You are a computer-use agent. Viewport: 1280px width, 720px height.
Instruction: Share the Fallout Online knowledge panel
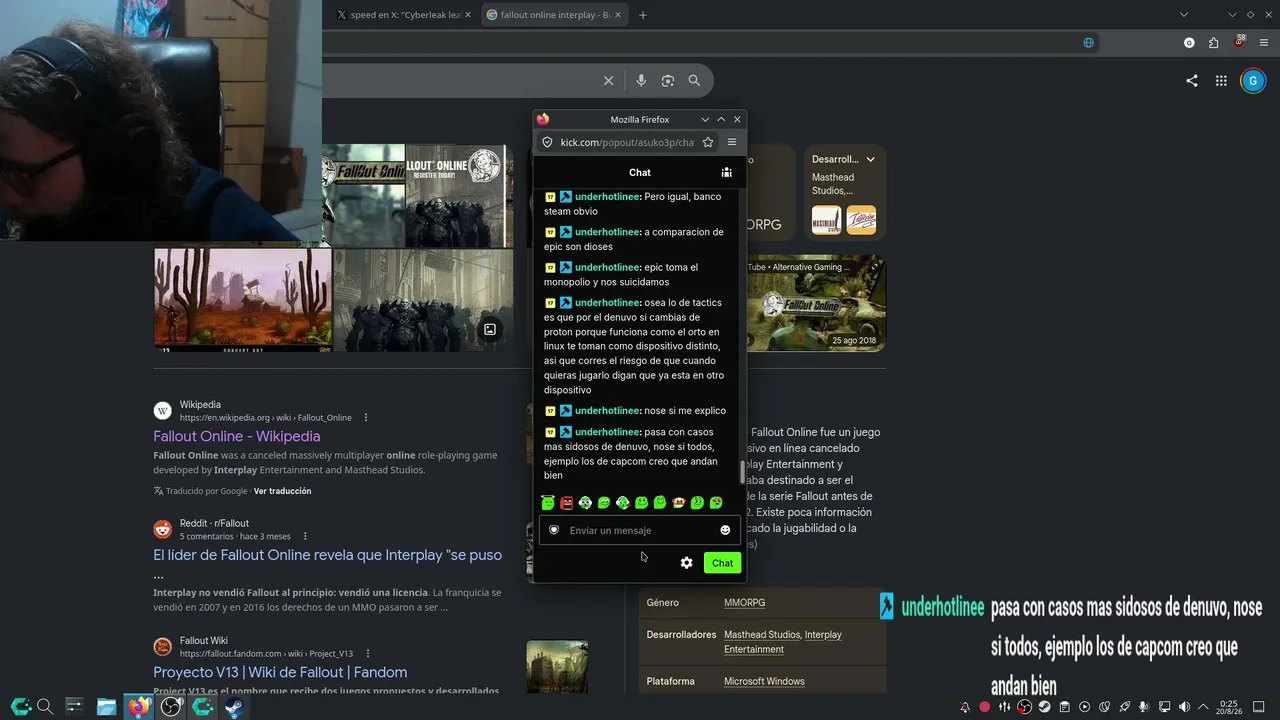(1191, 81)
